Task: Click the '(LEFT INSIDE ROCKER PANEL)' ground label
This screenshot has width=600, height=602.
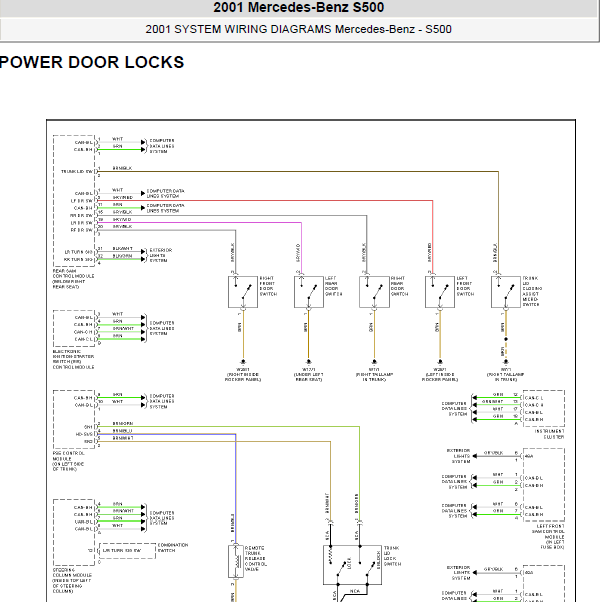Action: click(x=440, y=377)
